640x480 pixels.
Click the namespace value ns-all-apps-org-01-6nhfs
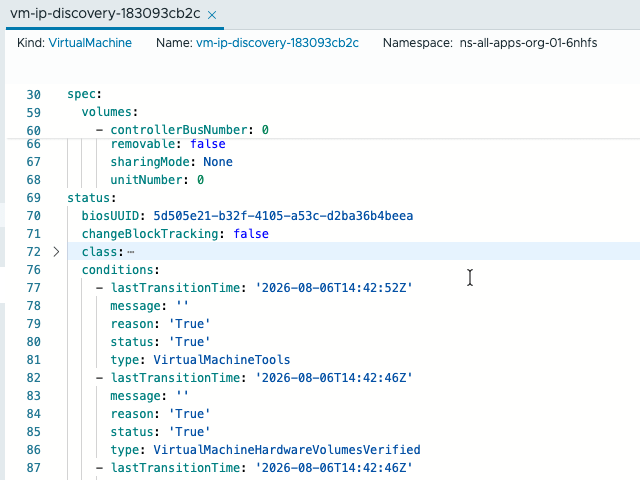click(528, 43)
